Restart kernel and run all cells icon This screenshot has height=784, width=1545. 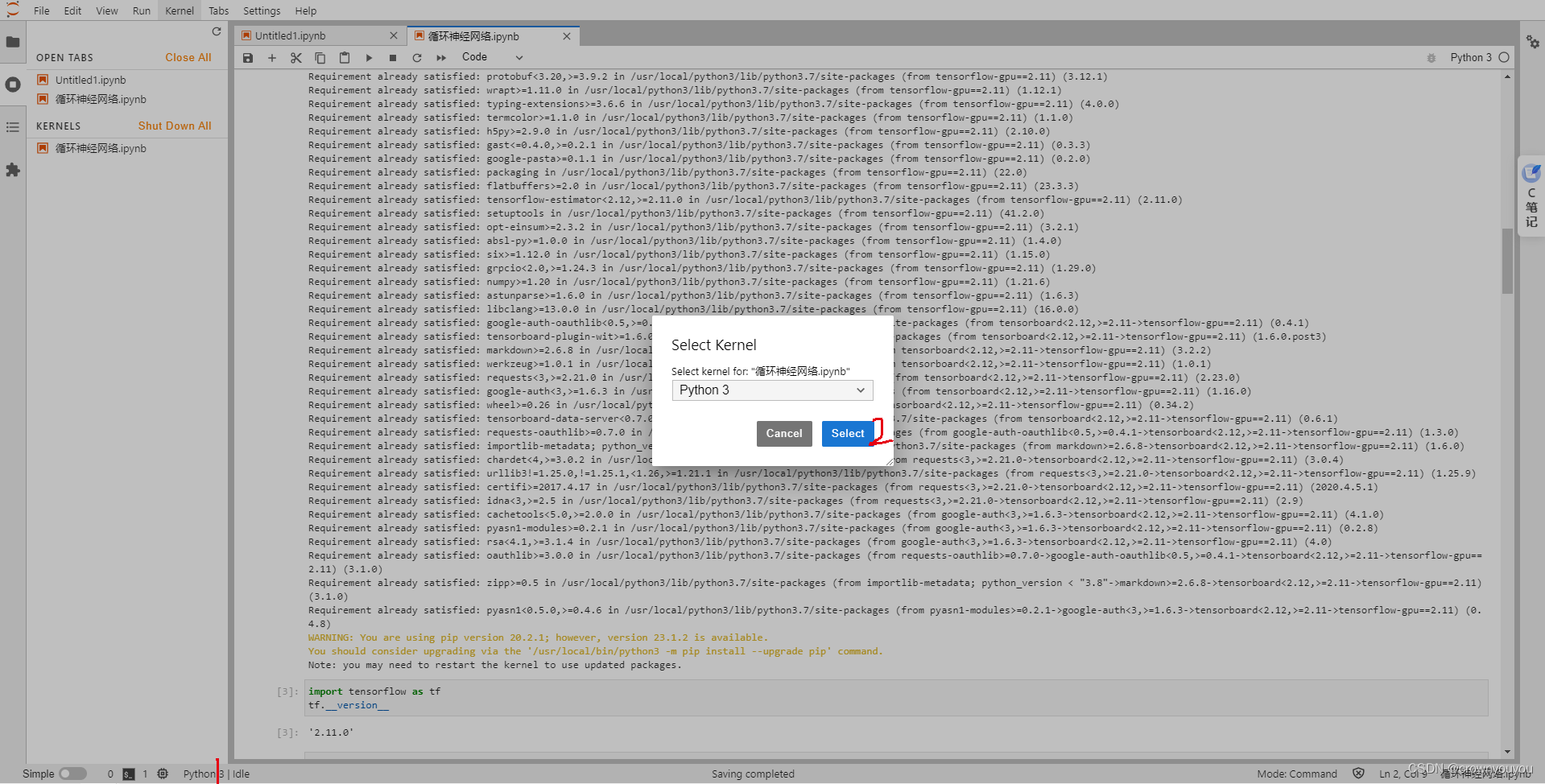(x=441, y=58)
